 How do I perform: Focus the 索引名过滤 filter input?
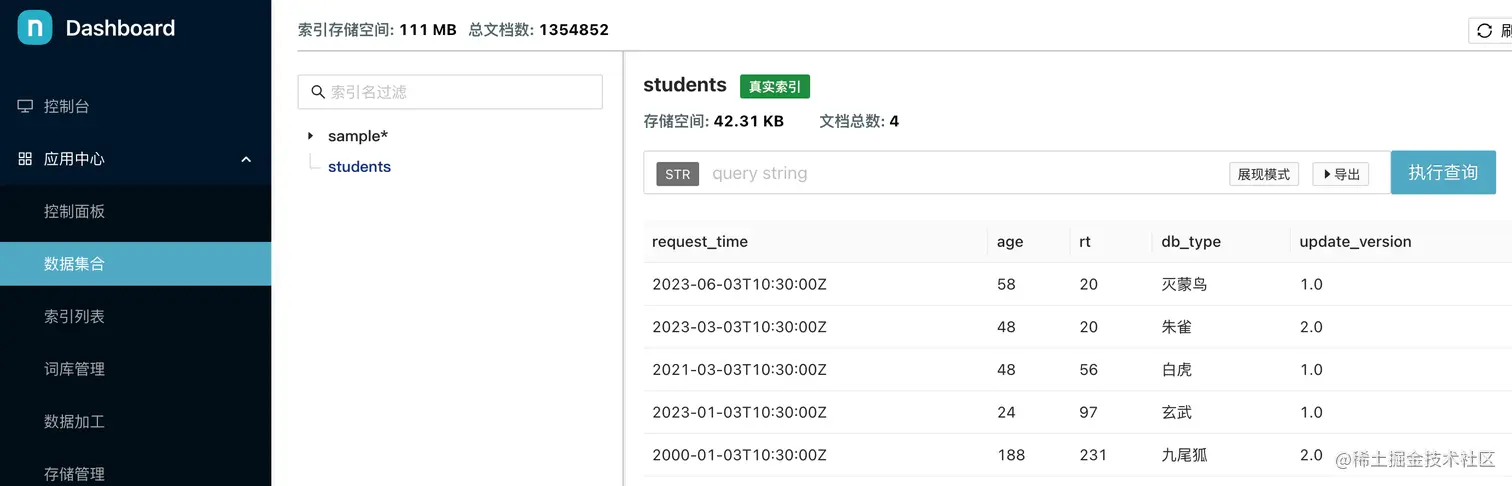click(x=460, y=92)
